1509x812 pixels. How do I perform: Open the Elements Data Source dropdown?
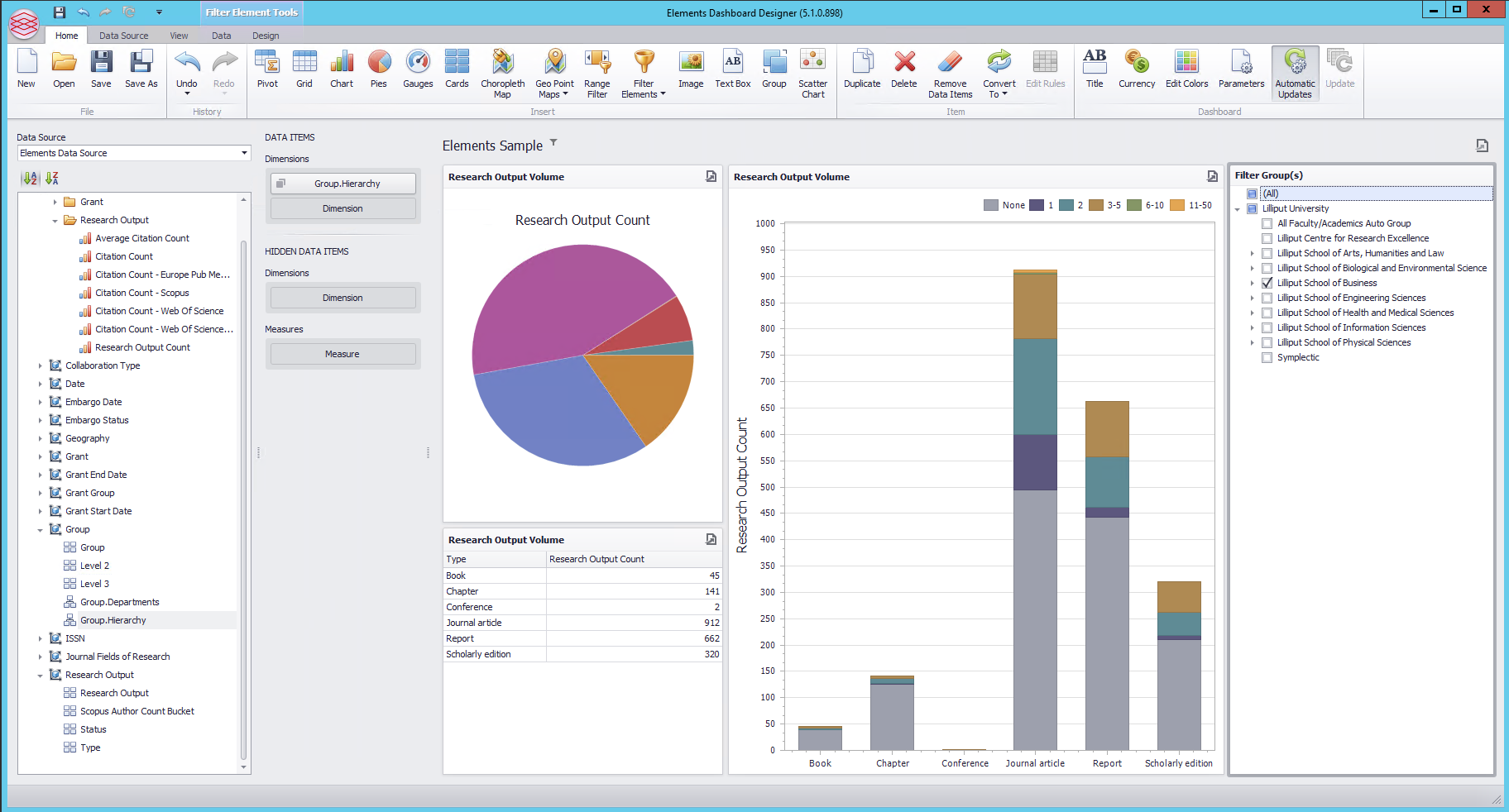244,153
